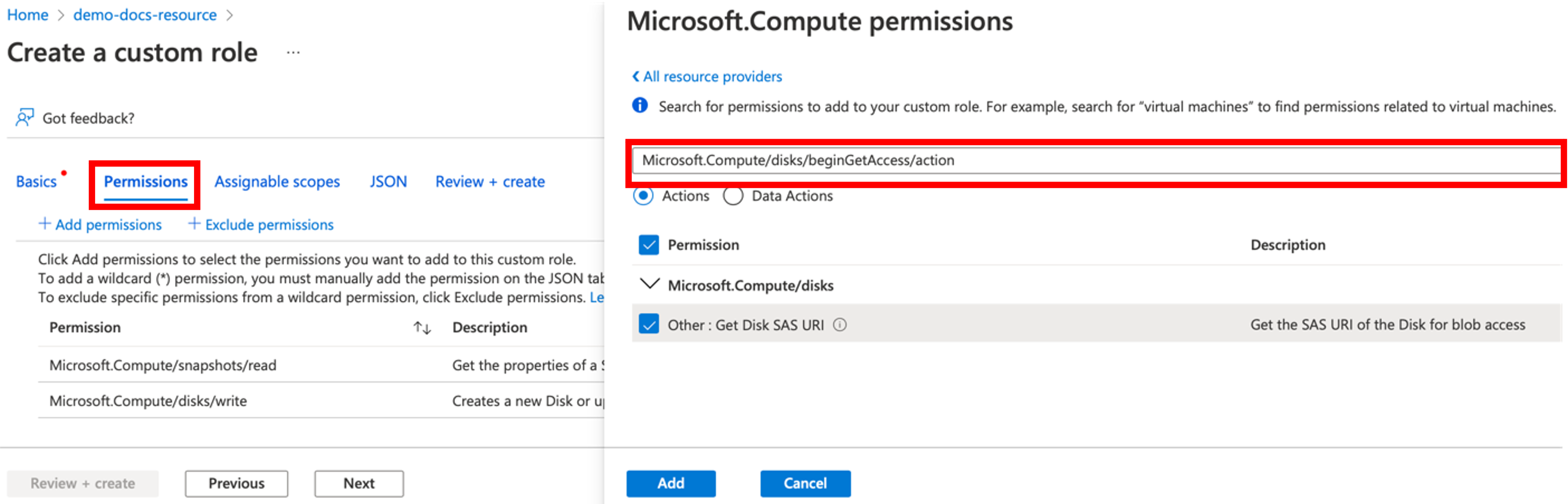This screenshot has height=504, width=1568.
Task: Click 'Get the SAS URI of the Disk' description
Action: tap(1387, 325)
